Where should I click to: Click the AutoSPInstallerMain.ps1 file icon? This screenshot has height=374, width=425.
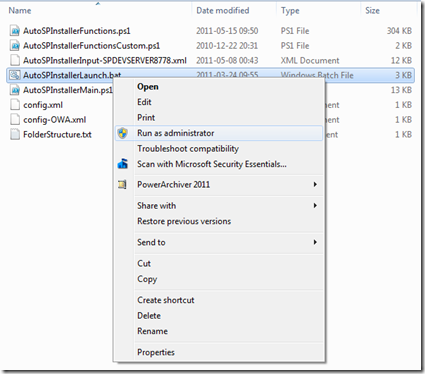[15, 90]
